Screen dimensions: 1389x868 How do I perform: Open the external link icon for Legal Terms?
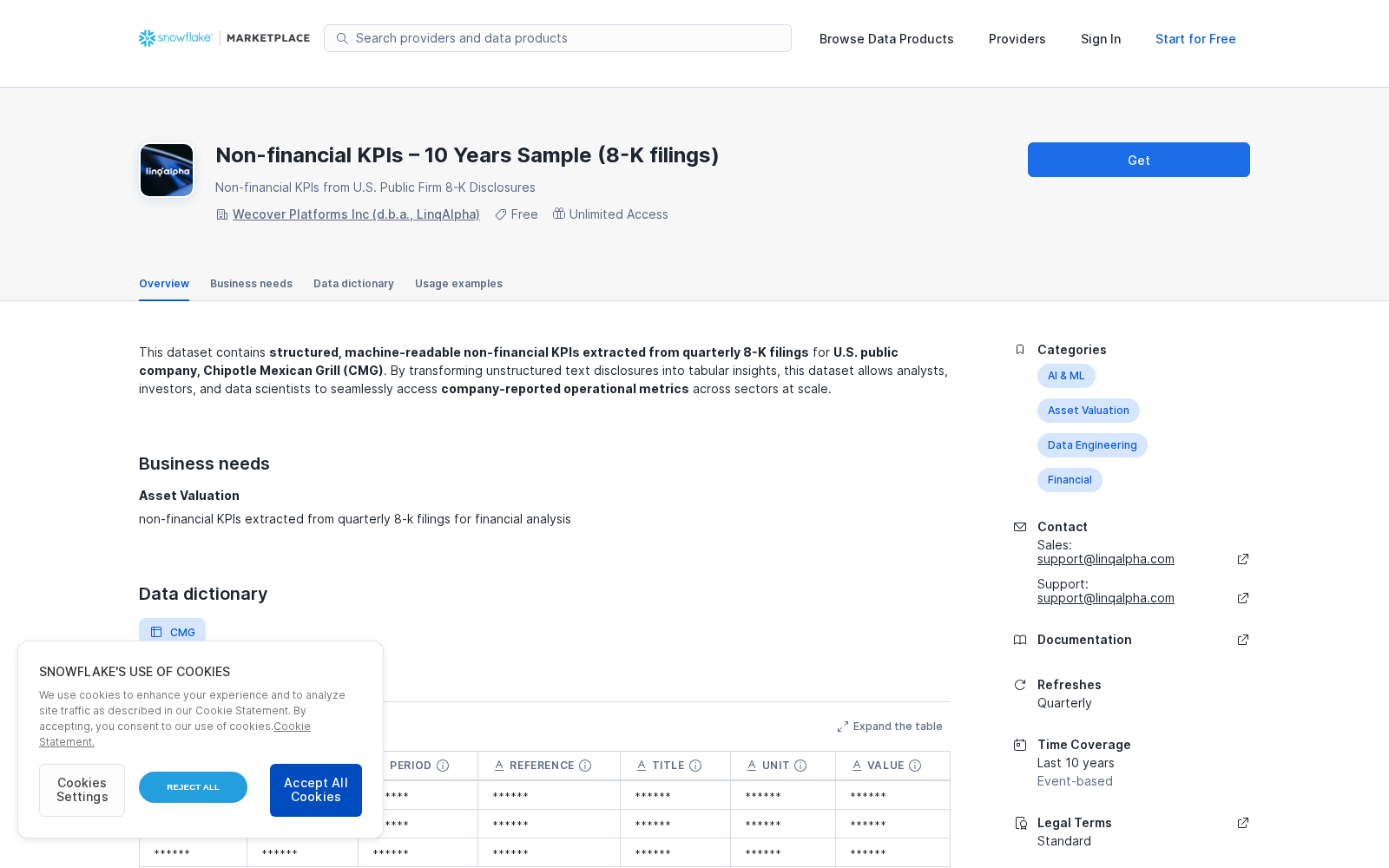pyautogui.click(x=1243, y=823)
